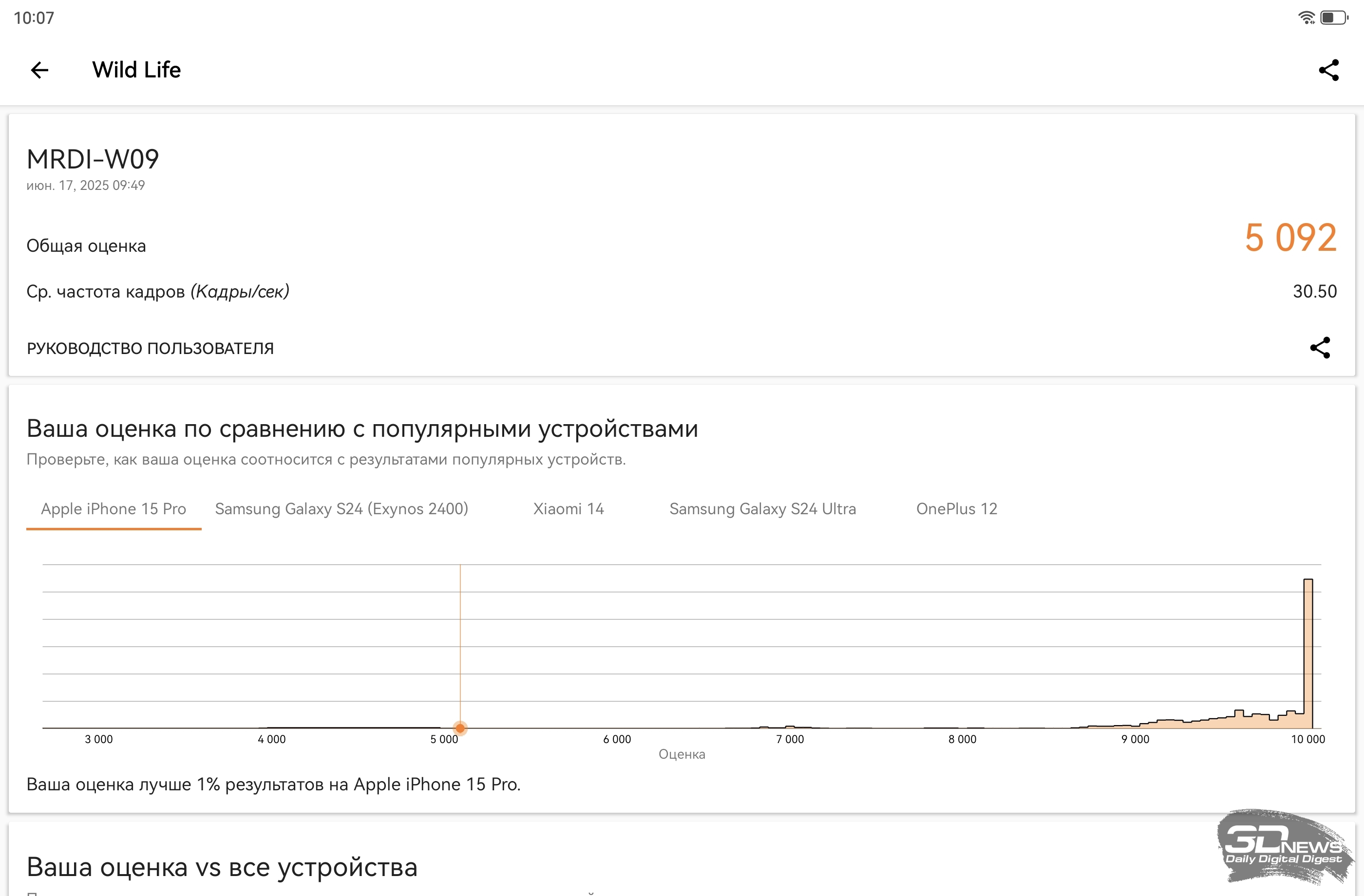Switch to Xiaomi 14 tab
Screen dimensions: 1364x896
(568, 509)
